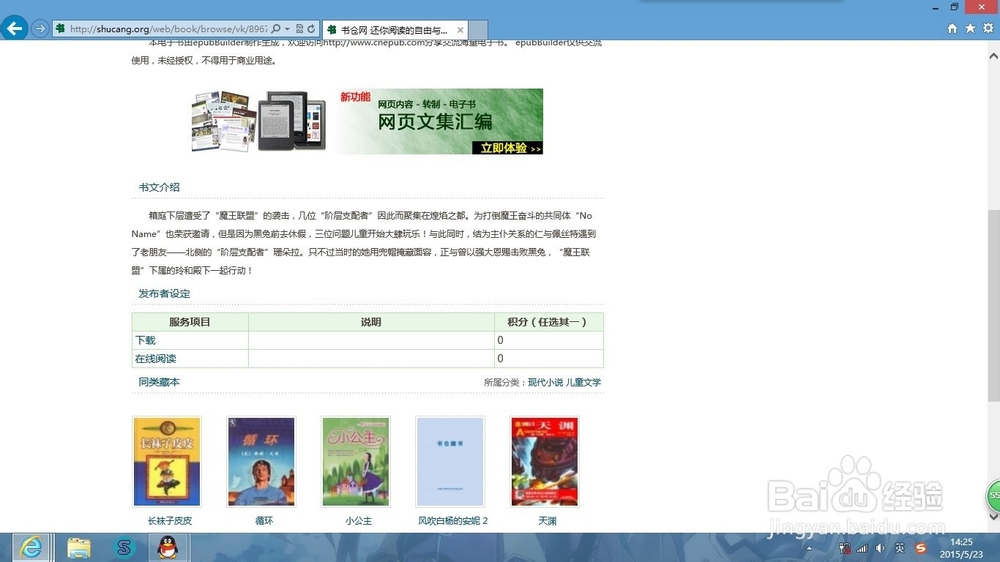Click the network signal tray icon
This screenshot has height=562, width=1000.
pyautogui.click(x=862, y=548)
